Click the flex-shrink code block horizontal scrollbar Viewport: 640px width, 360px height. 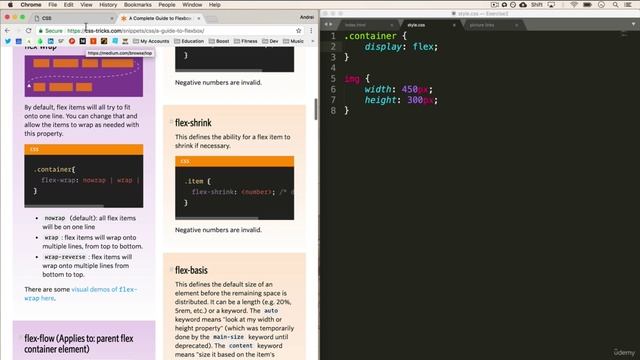[217, 218]
